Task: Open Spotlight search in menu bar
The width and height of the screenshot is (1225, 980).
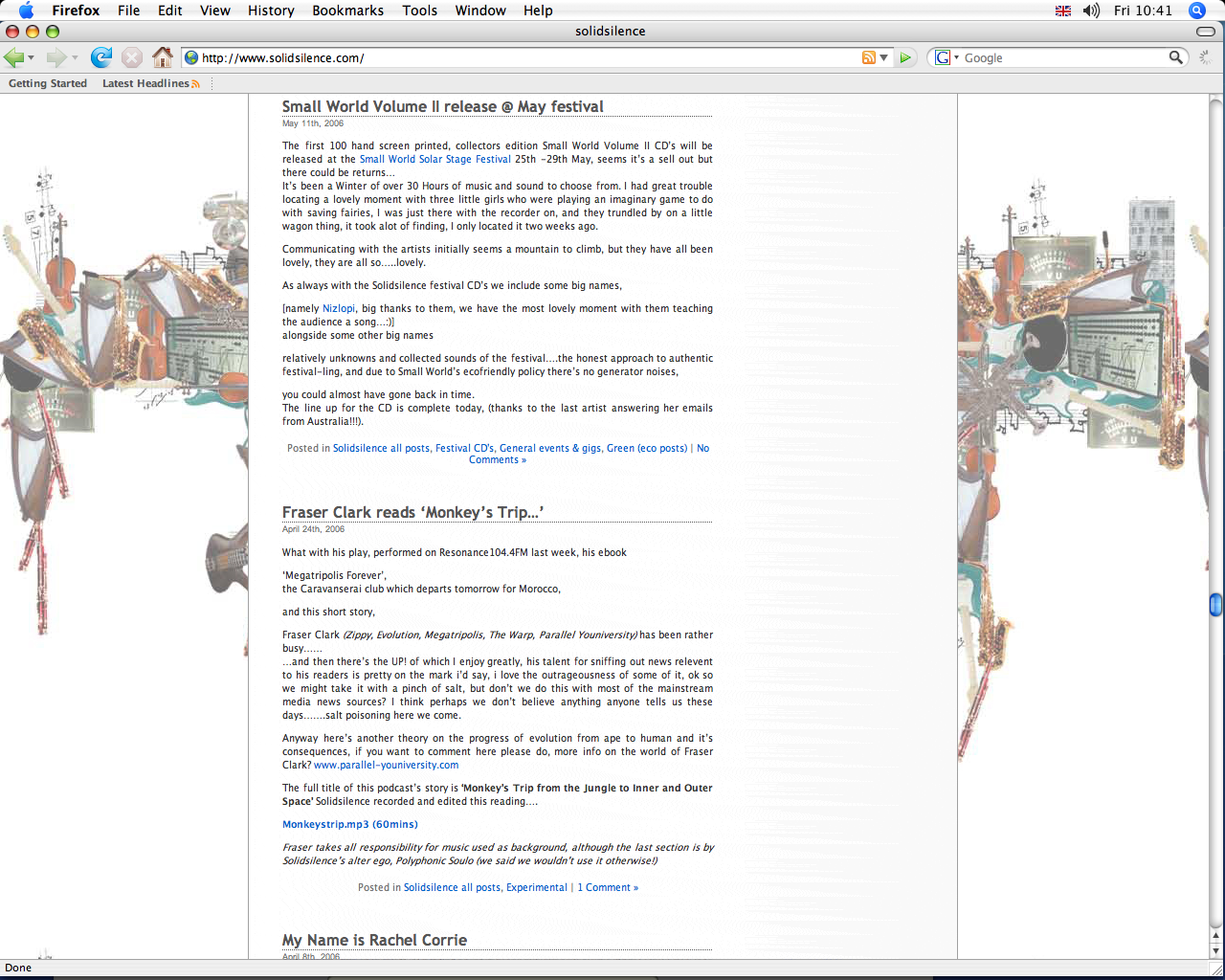Action: point(1196,11)
